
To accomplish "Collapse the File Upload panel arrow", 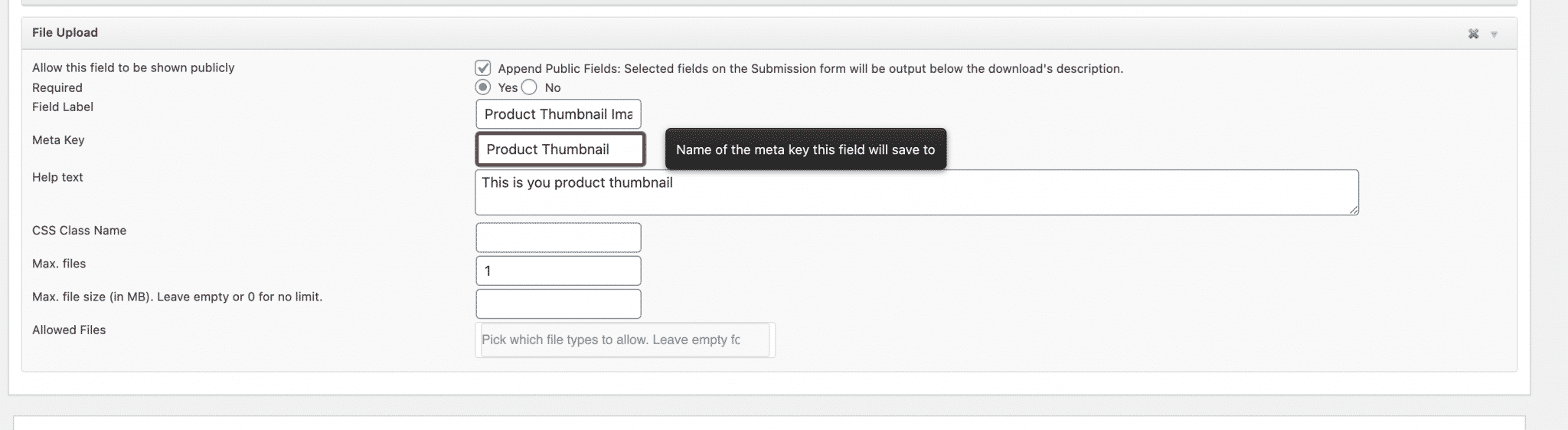I will click(1494, 34).
